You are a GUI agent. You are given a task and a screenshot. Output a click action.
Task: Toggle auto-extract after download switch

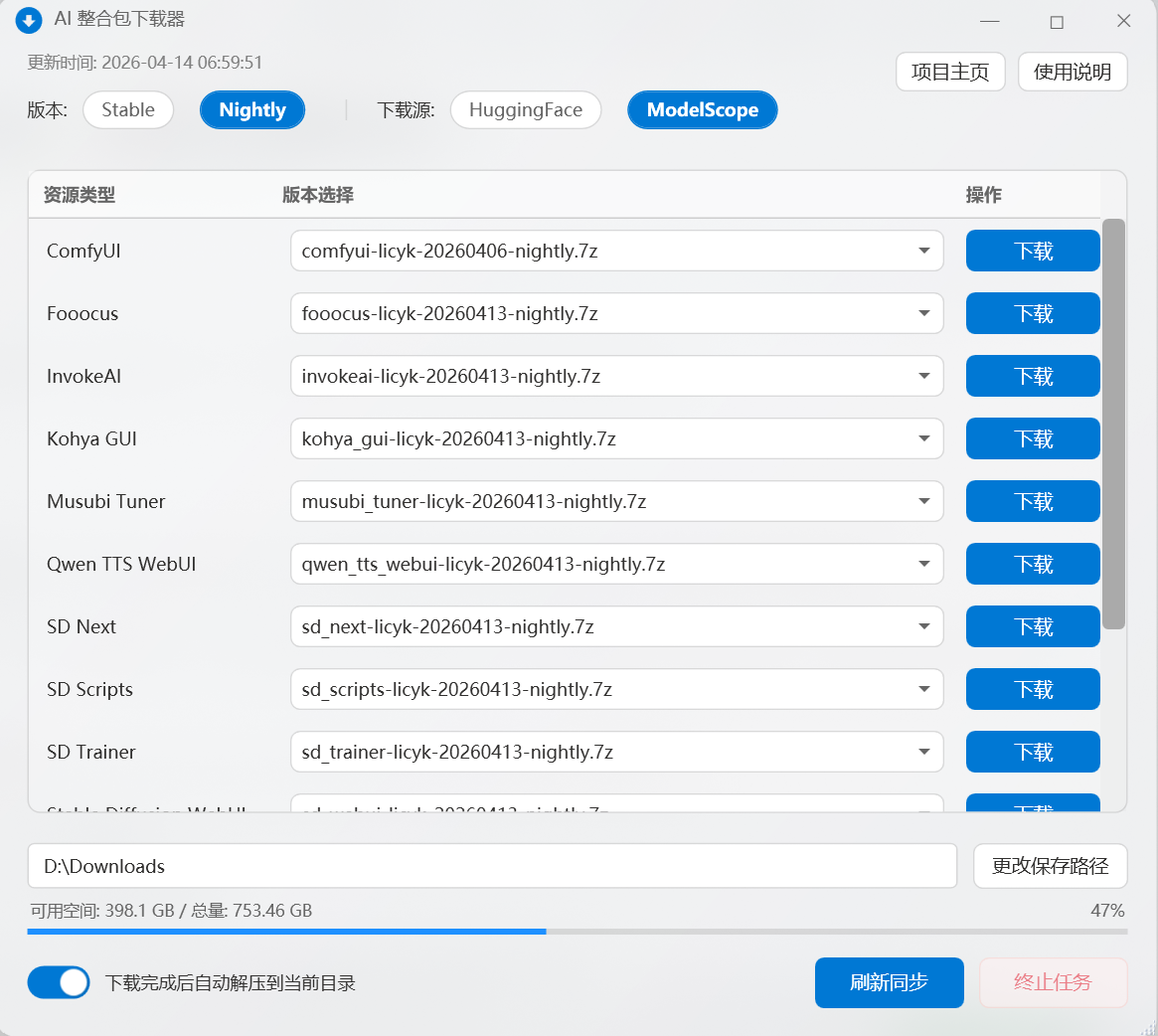(59, 982)
